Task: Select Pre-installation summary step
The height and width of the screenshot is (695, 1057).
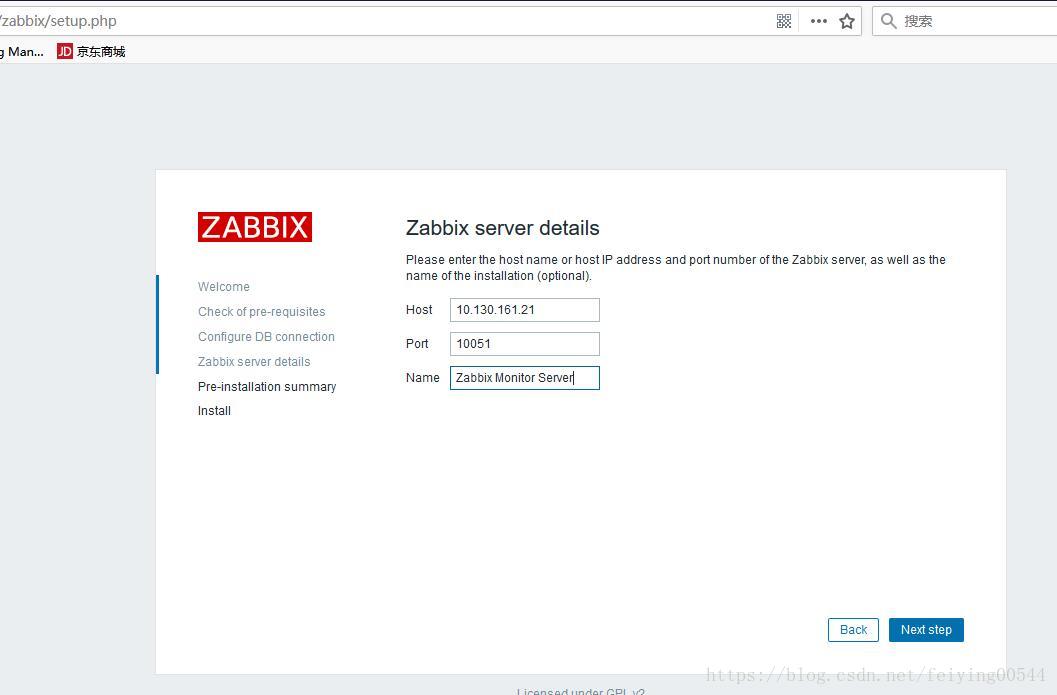Action: point(267,386)
